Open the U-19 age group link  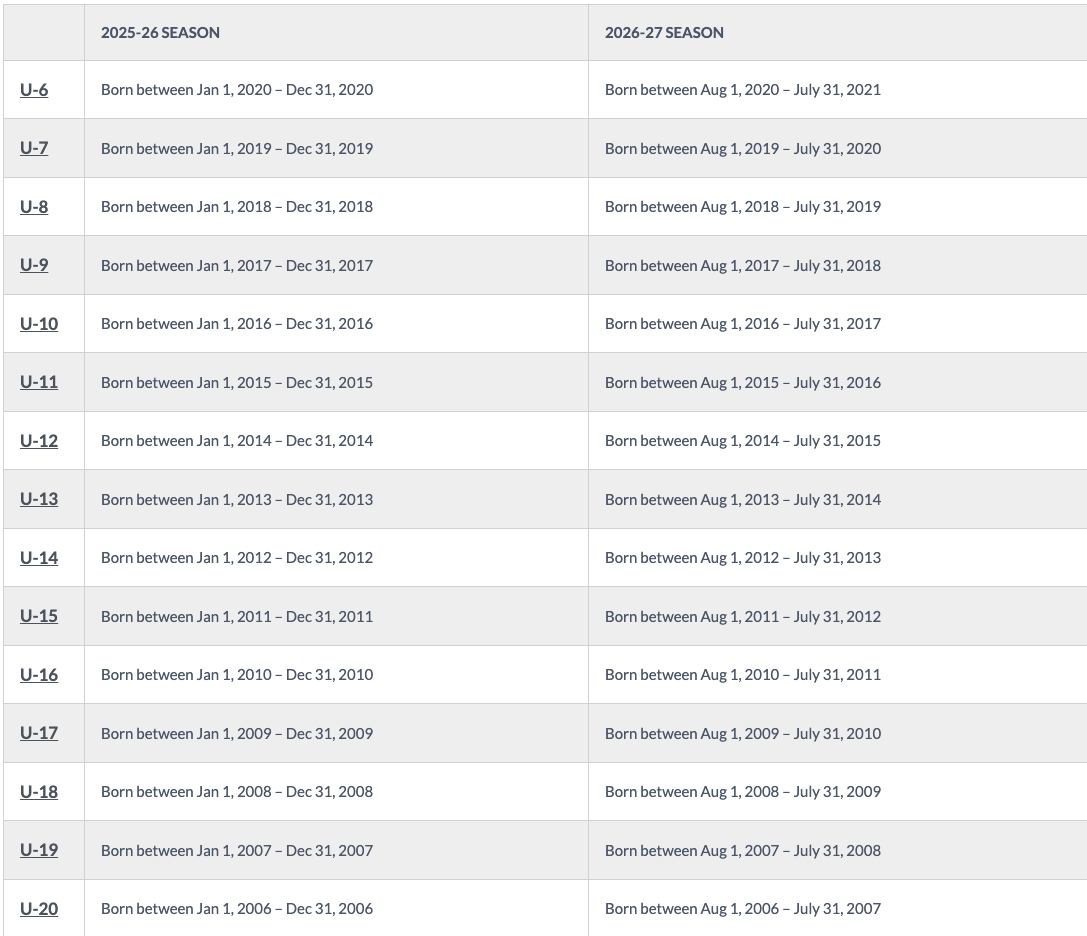tap(39, 850)
